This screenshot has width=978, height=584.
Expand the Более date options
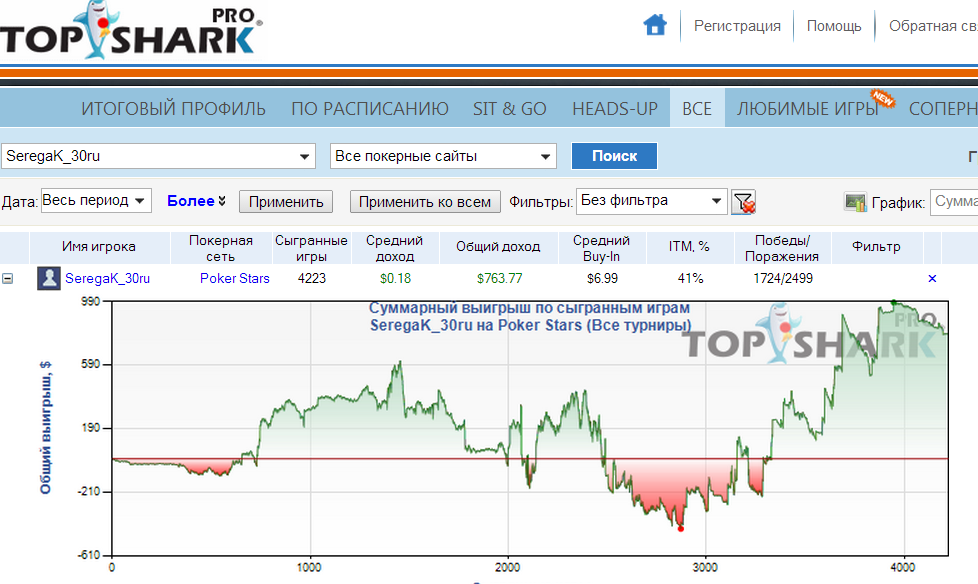[196, 201]
